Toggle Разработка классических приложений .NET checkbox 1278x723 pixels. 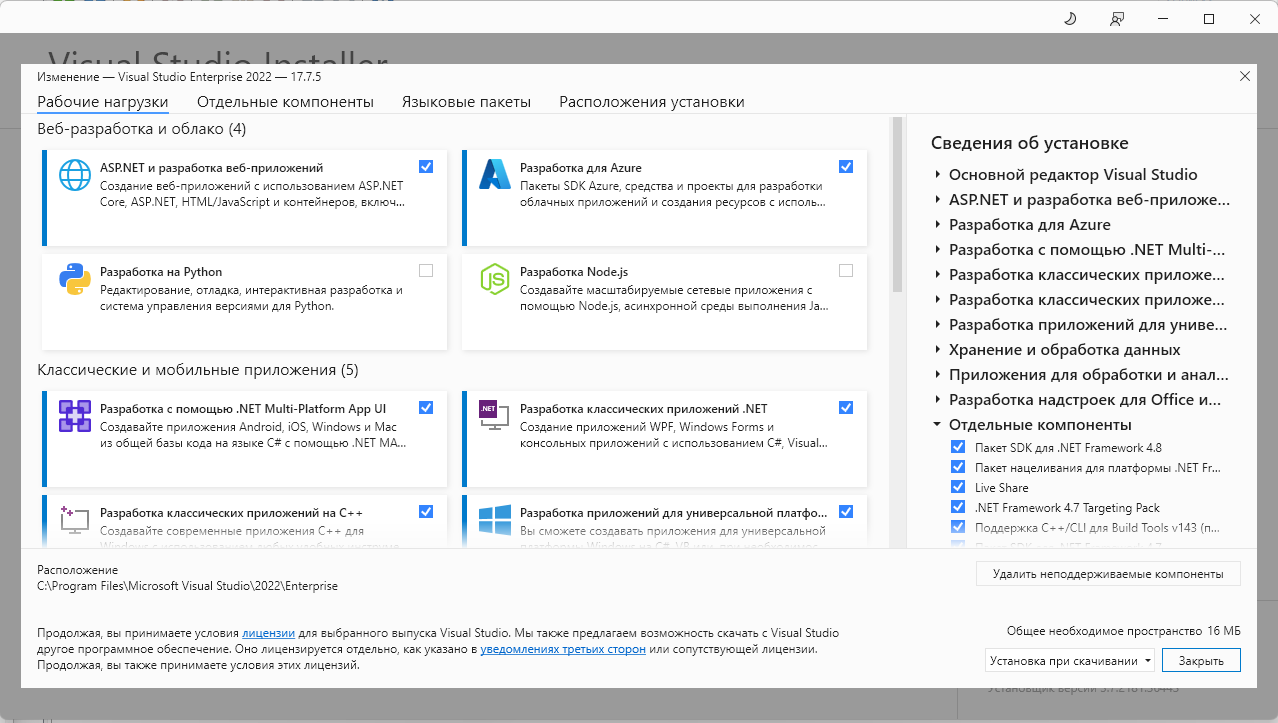pyautogui.click(x=846, y=407)
